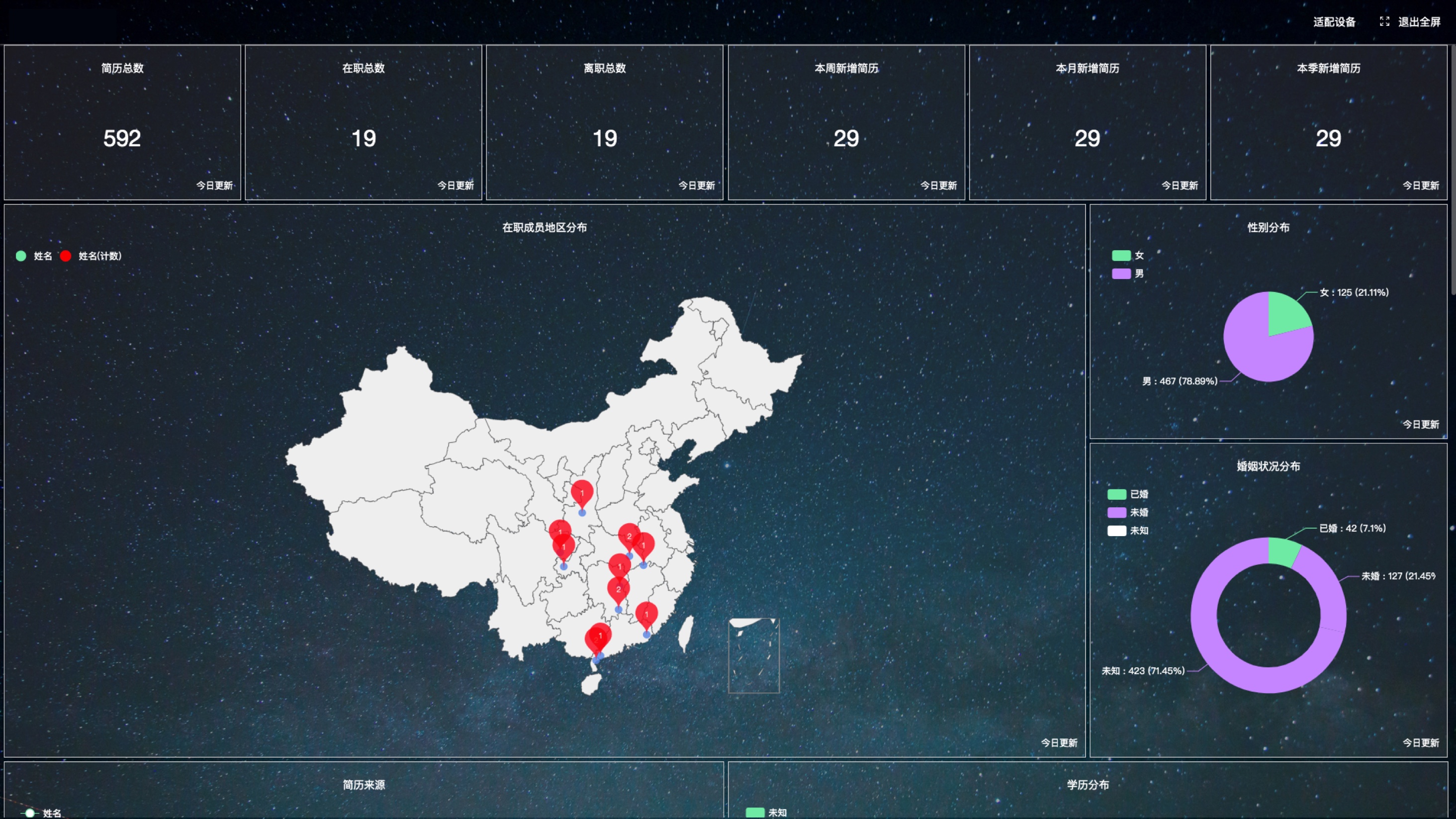1456x819 pixels.
Task: Click Hainan island on the map
Action: (x=591, y=684)
